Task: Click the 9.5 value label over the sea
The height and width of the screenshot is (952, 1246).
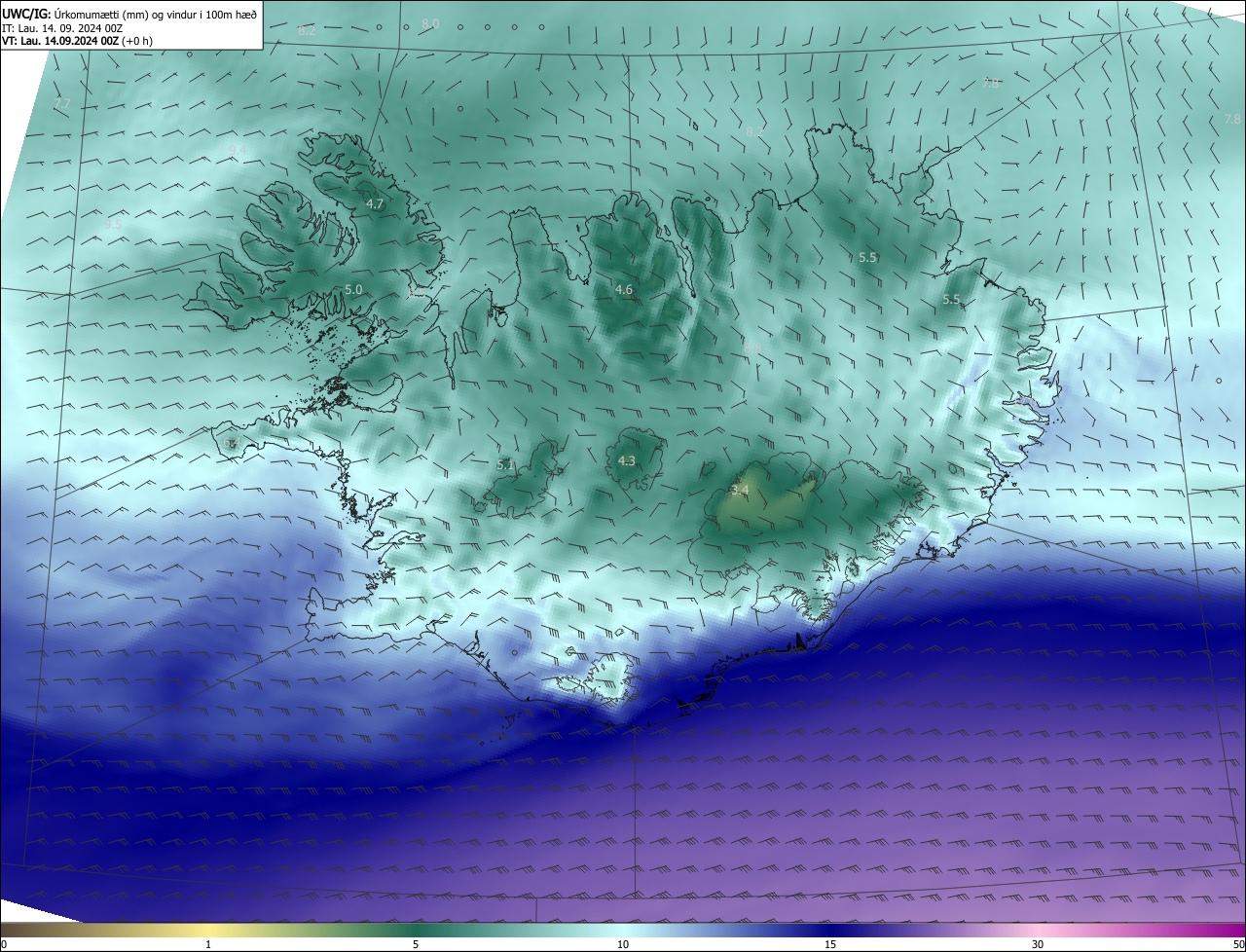Action: (114, 224)
